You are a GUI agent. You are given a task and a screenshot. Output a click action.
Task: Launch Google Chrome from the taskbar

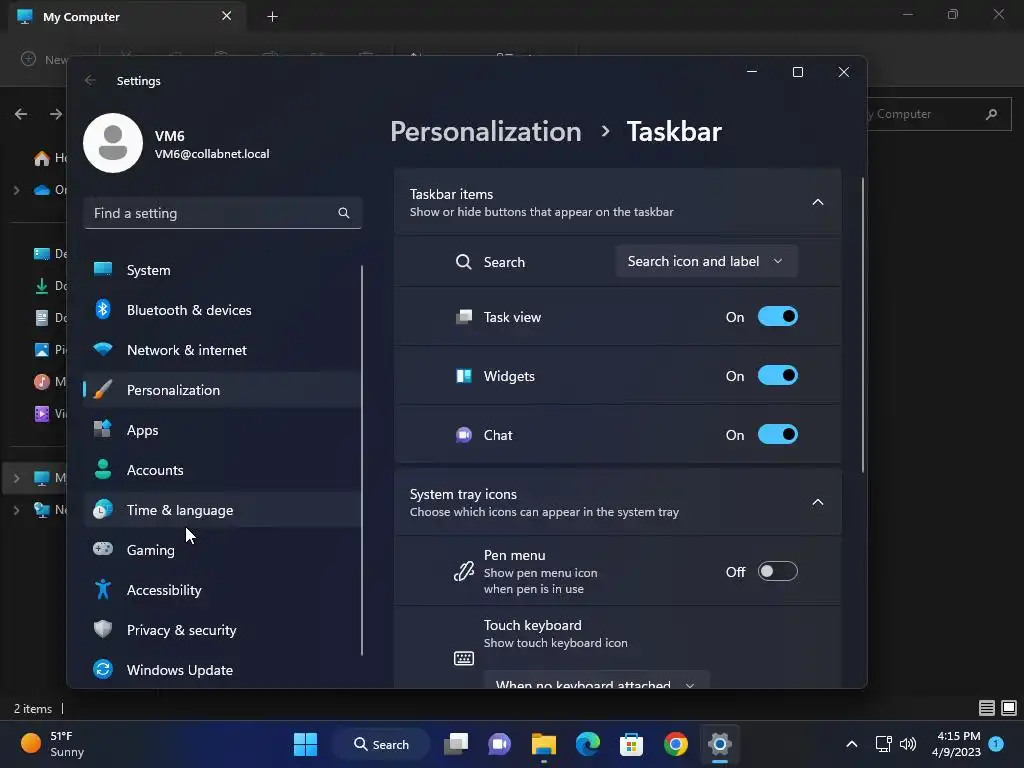(x=675, y=744)
